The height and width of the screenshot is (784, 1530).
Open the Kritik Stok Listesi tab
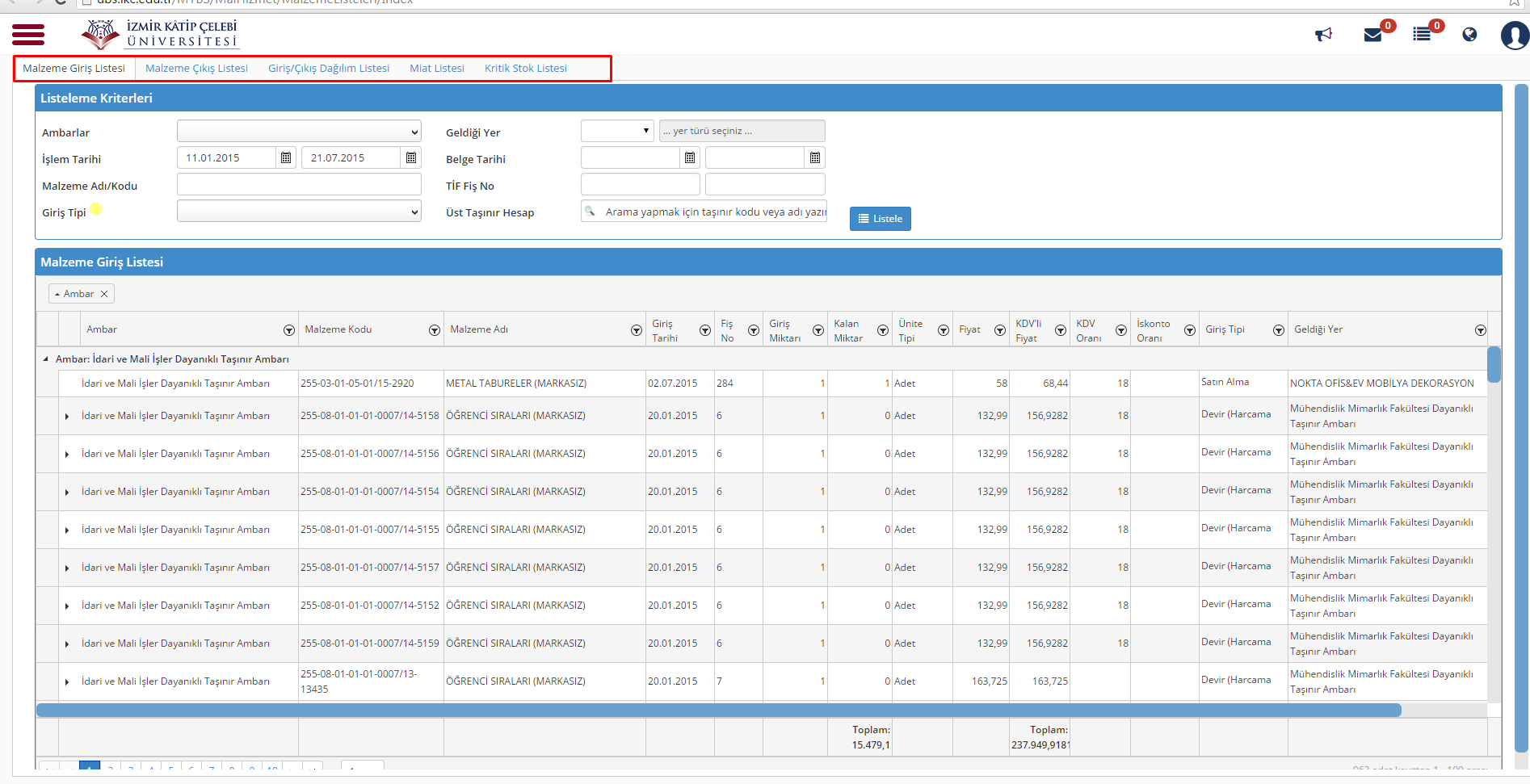pyautogui.click(x=526, y=69)
